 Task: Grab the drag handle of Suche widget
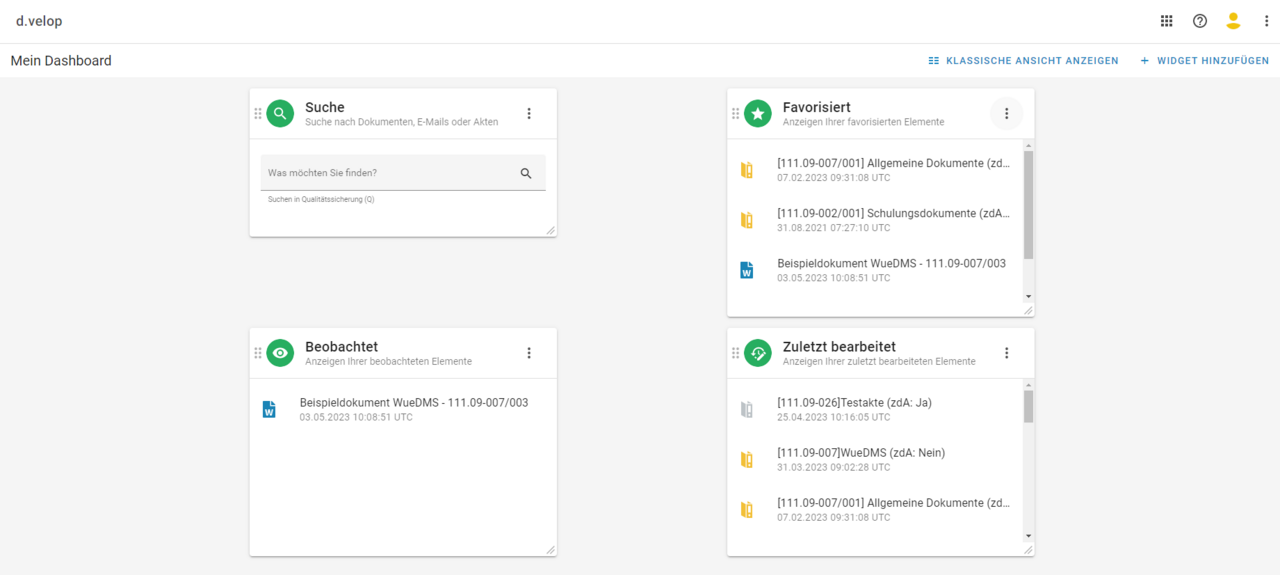pyautogui.click(x=258, y=114)
